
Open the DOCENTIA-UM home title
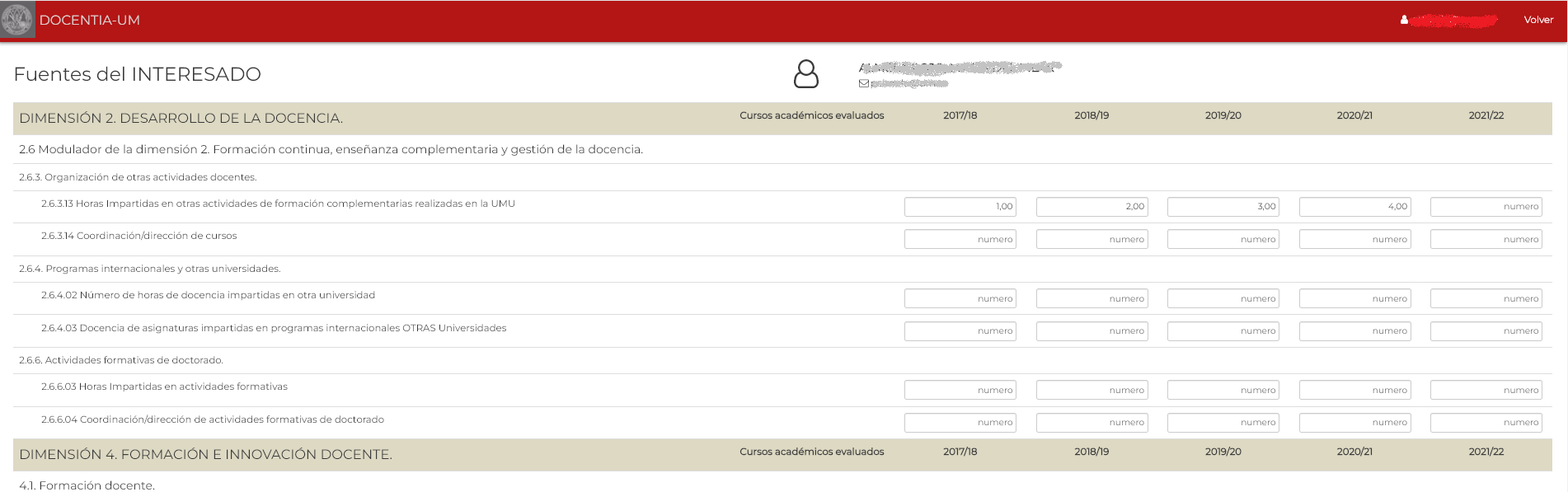(x=90, y=20)
